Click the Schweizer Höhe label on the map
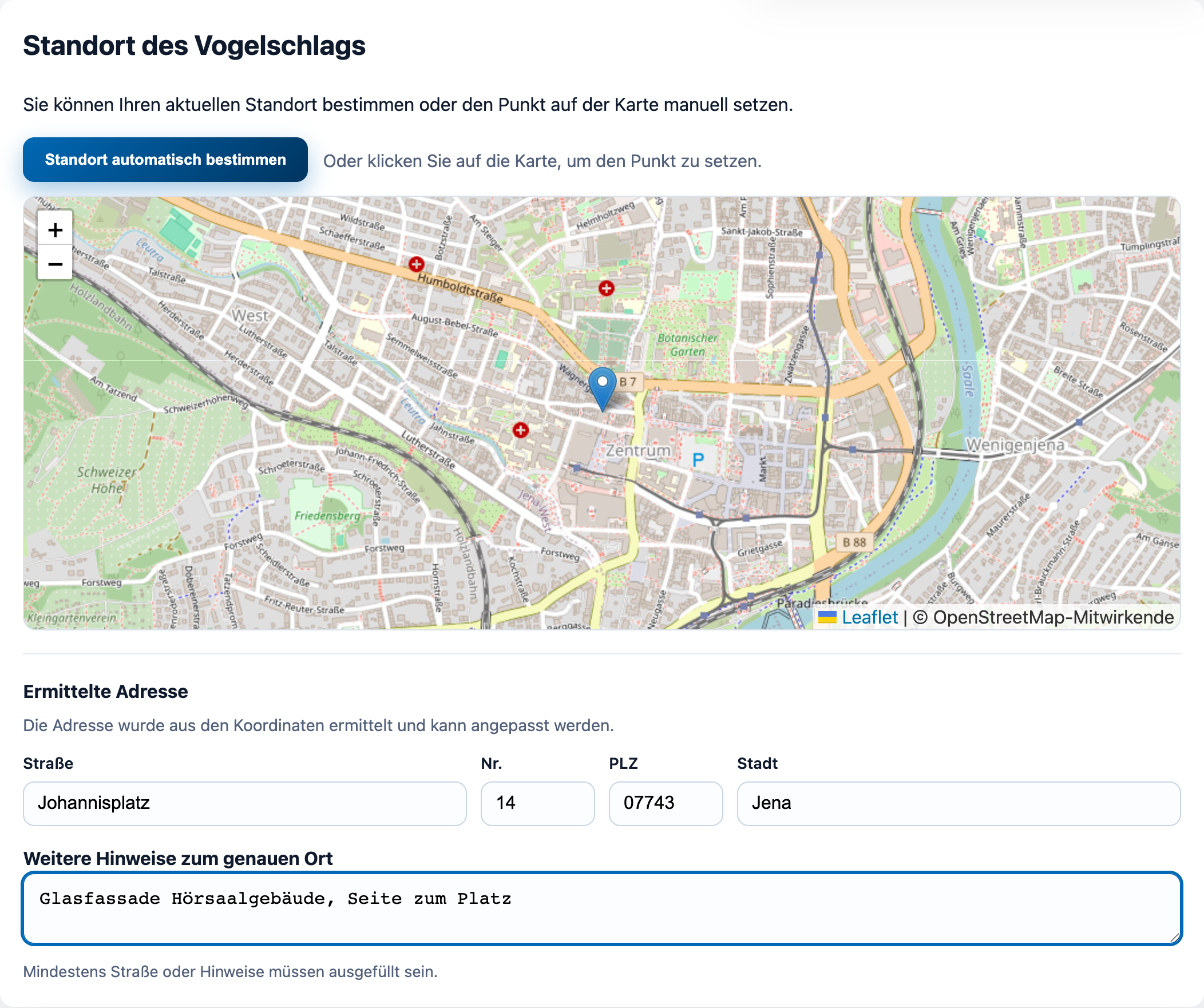The height and width of the screenshot is (1008, 1204). point(107,480)
